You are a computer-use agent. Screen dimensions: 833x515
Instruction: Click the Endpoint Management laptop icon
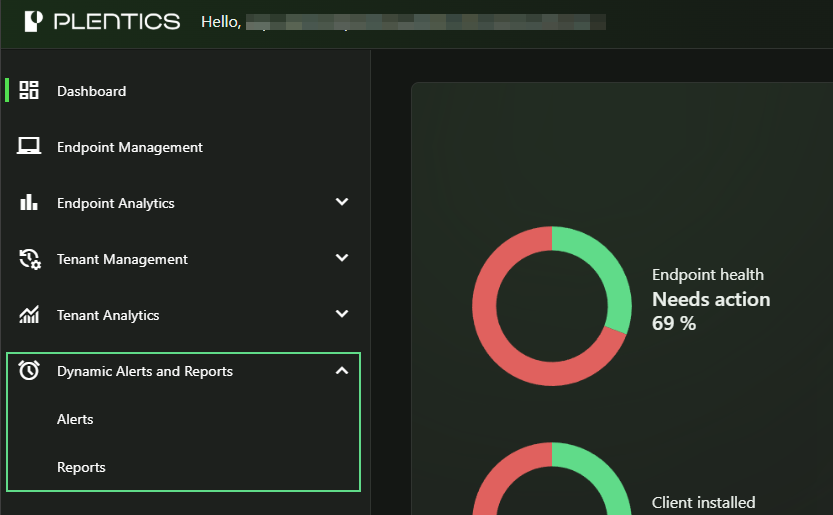[29, 146]
